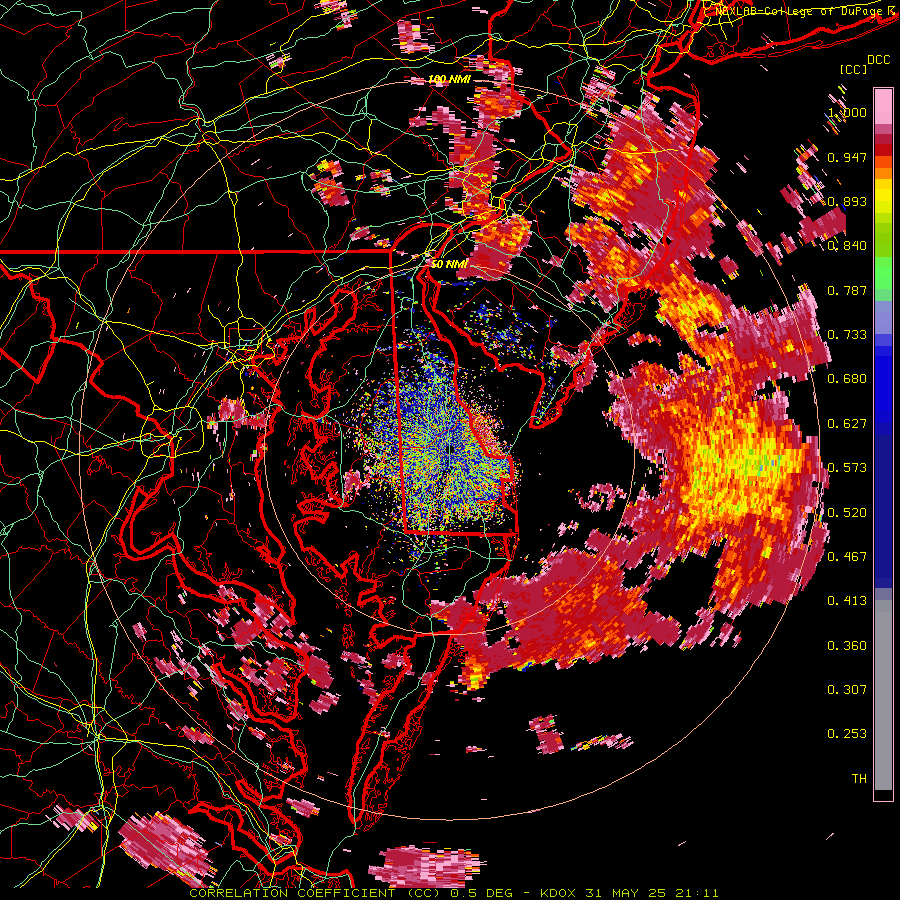Click the TH label under the scale
Viewport: 900px width, 900px height.
tap(859, 778)
